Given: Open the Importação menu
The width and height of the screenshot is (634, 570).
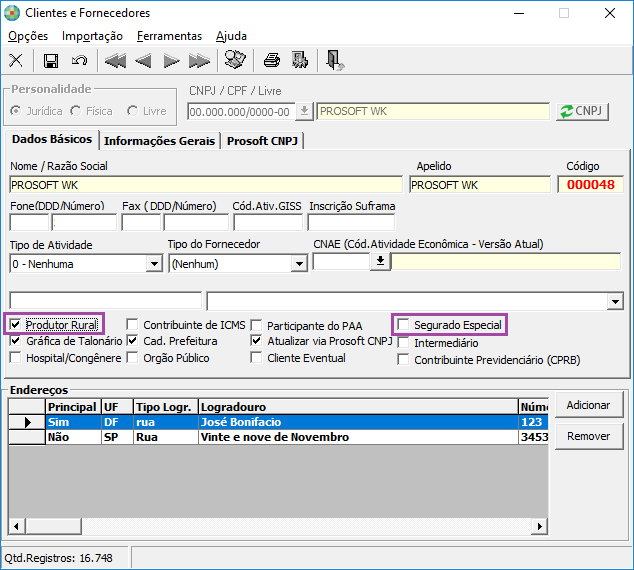Looking at the screenshot, I should pyautogui.click(x=92, y=36).
